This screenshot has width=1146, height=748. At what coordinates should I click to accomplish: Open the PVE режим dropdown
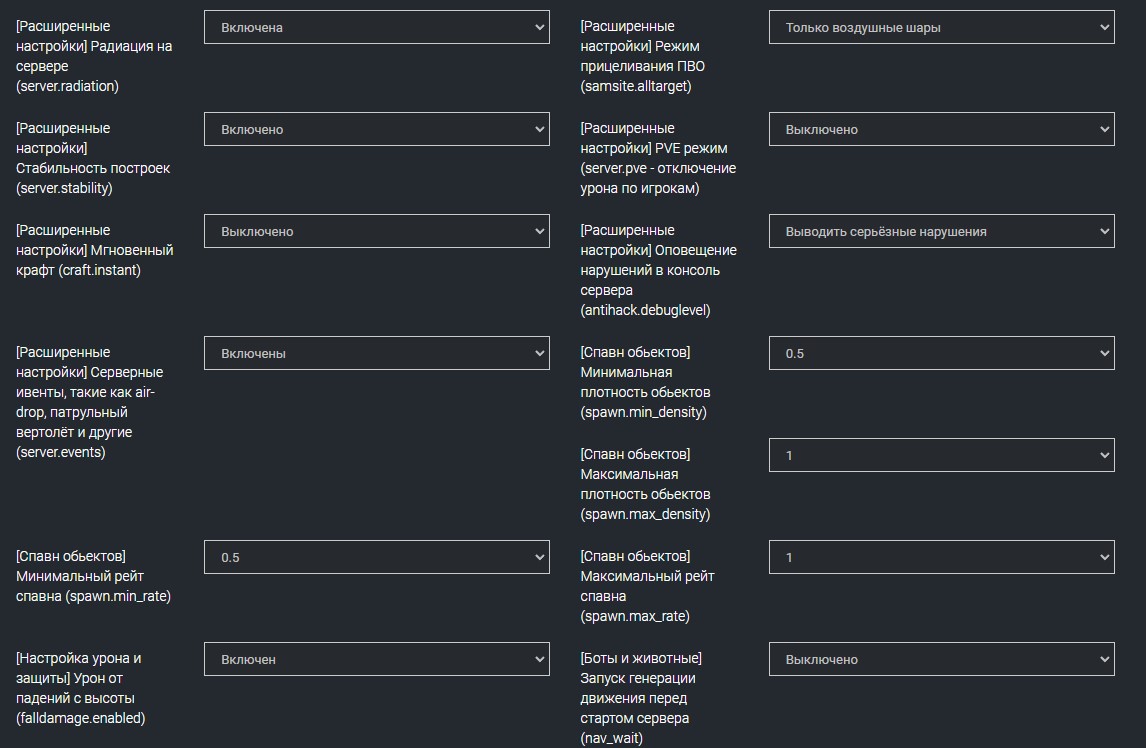pyautogui.click(x=941, y=128)
